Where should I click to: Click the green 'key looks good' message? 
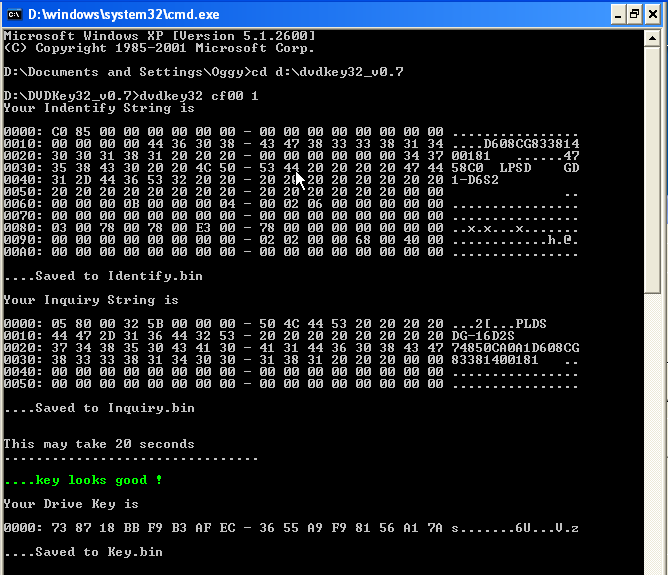[83, 480]
